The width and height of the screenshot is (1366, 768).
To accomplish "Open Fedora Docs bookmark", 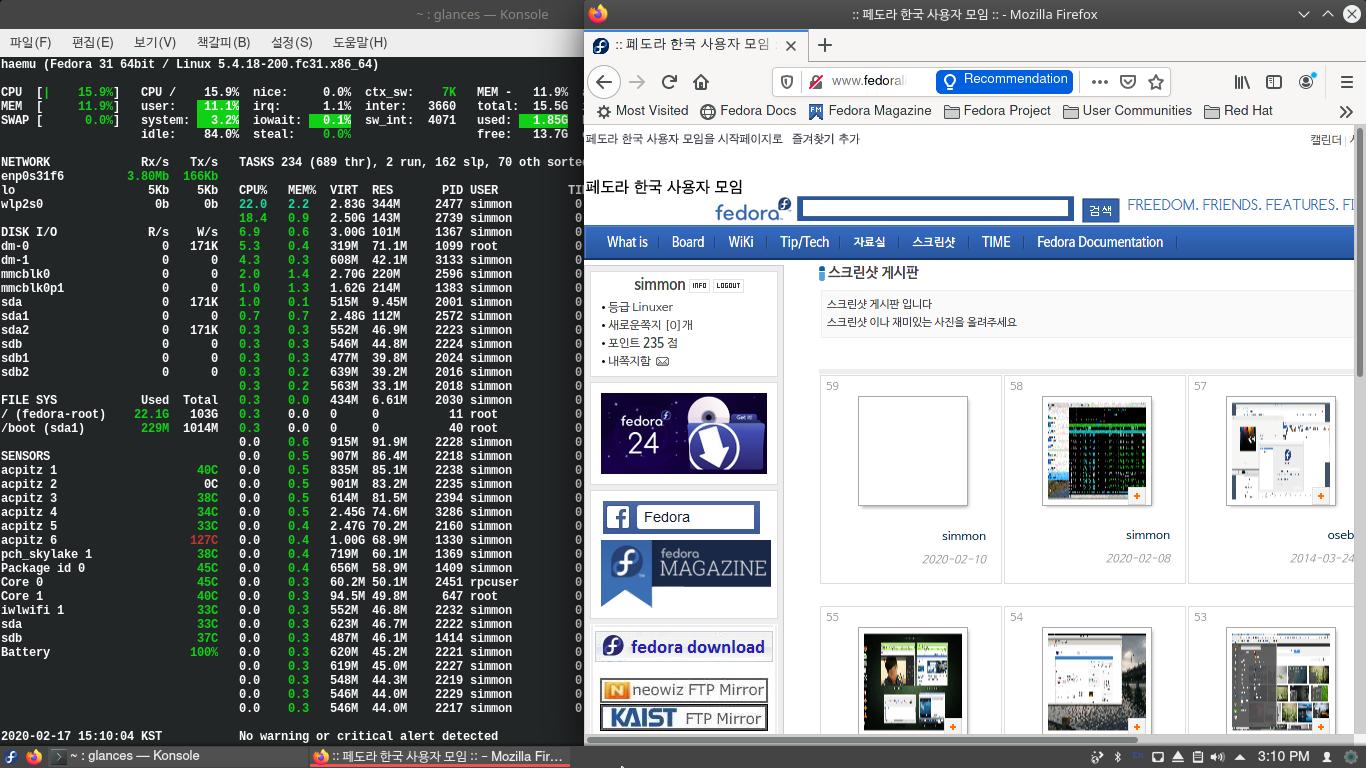I will [748, 111].
